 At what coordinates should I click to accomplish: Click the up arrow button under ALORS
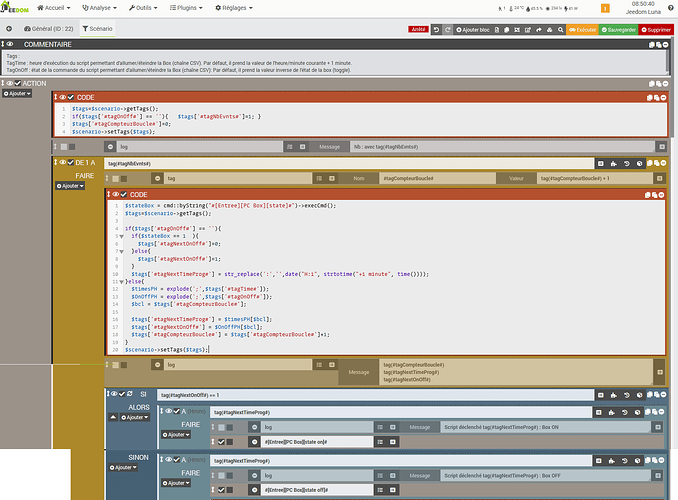click(113, 417)
